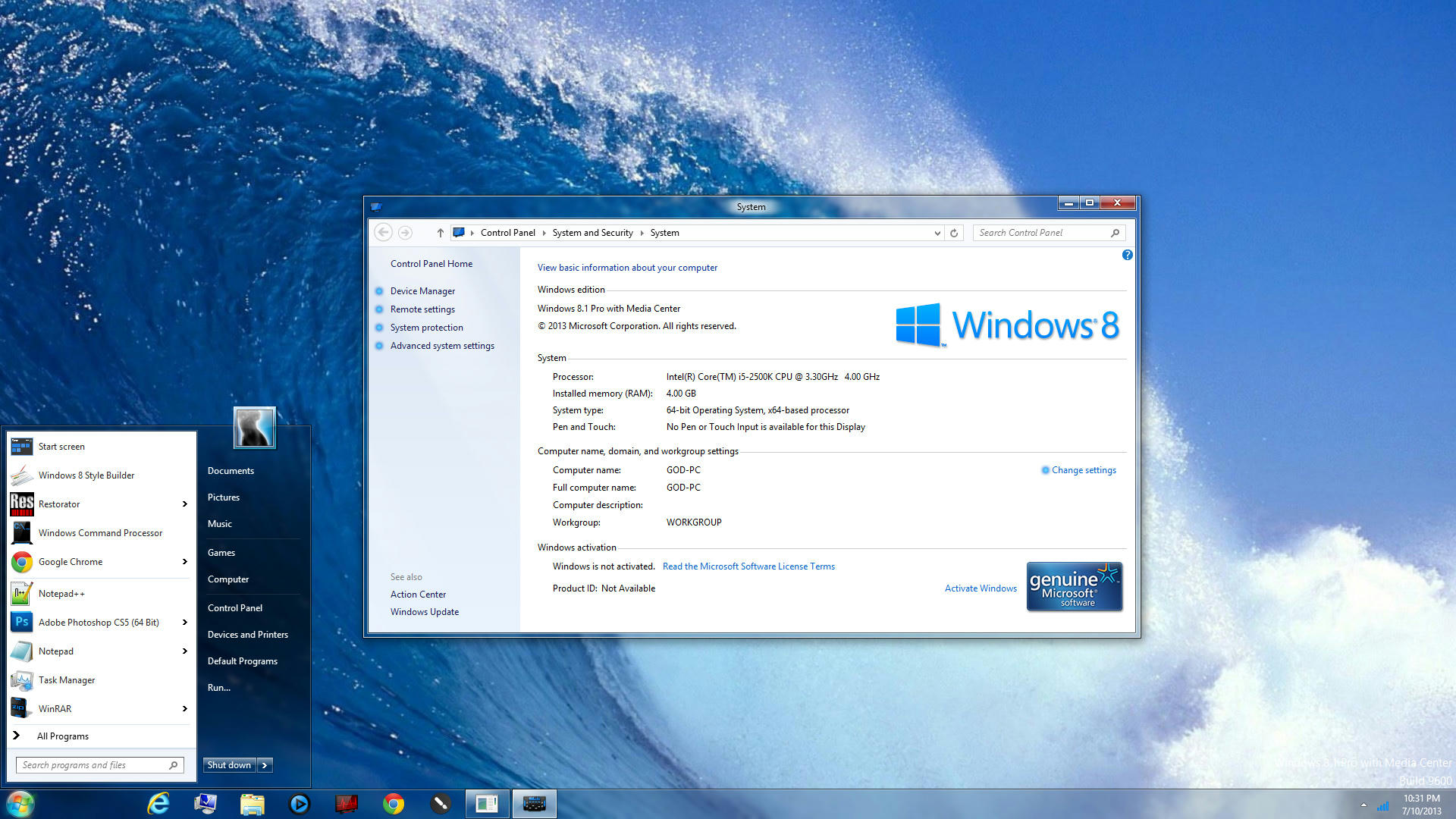Click the magnifier in Search Control Panel
Screen dimensions: 1456x819
(x=1115, y=233)
